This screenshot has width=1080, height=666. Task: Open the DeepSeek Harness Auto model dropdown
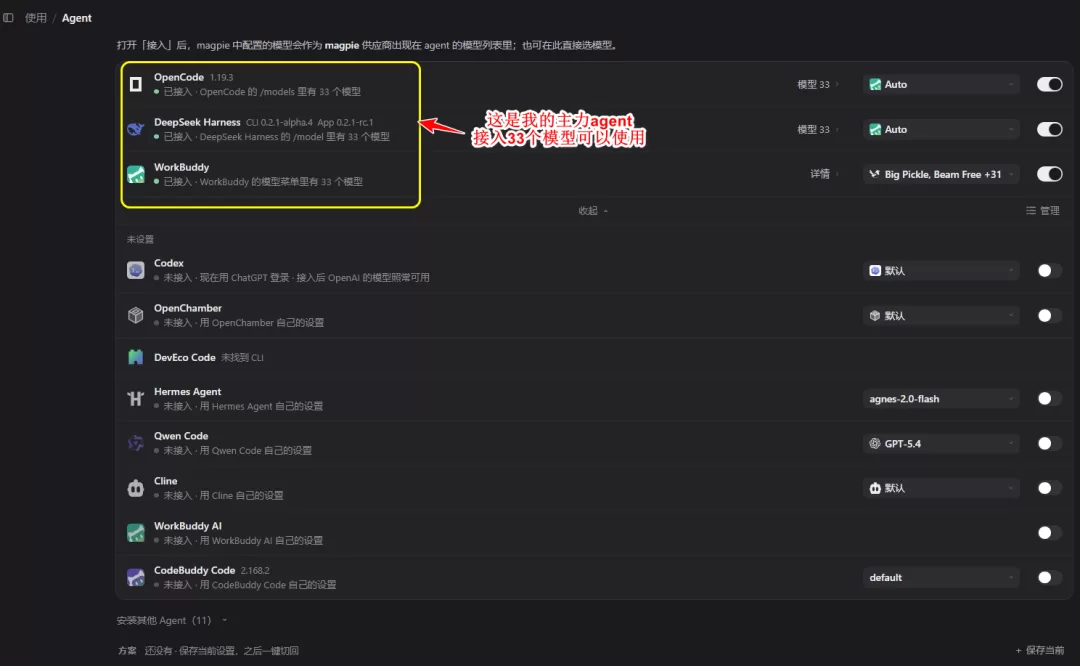[x=941, y=129]
